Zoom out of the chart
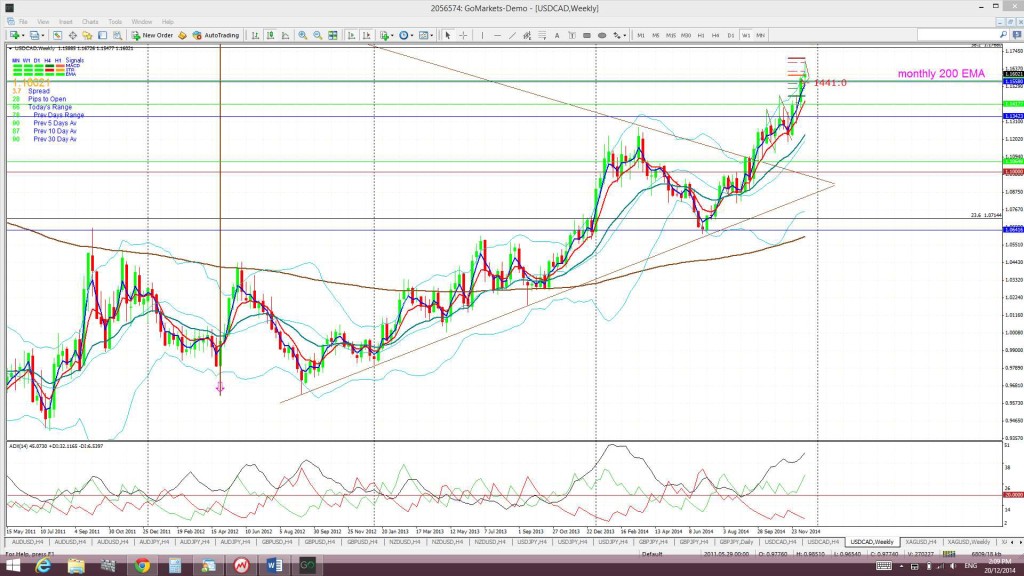 click(318, 35)
